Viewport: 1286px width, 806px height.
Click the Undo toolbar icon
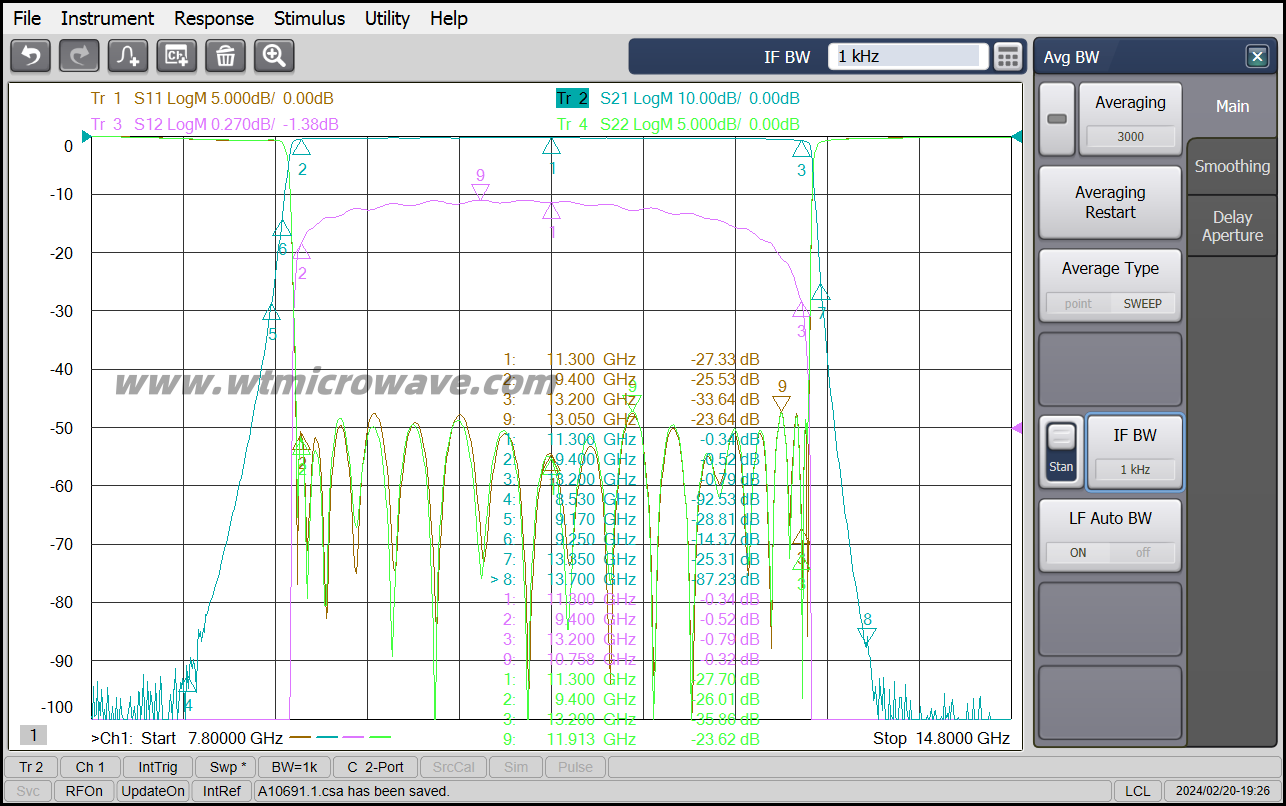click(30, 56)
